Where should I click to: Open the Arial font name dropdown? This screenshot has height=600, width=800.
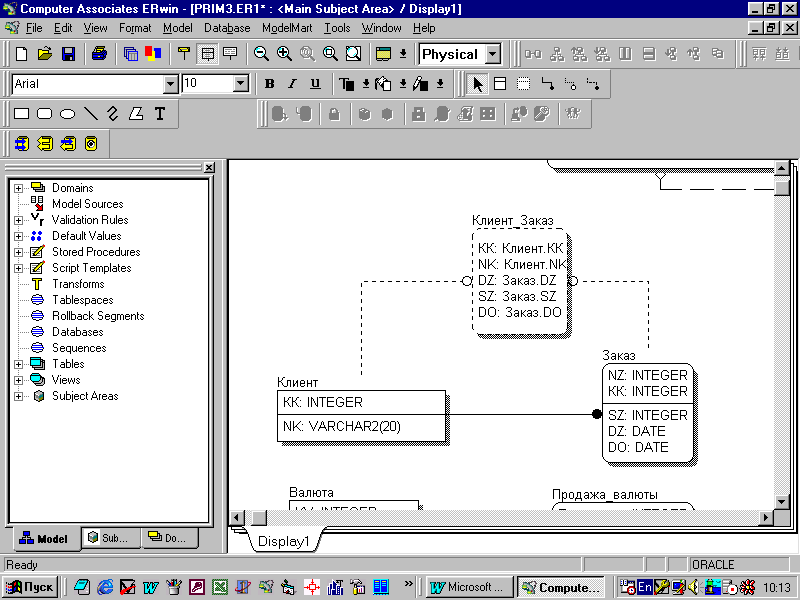pos(170,84)
